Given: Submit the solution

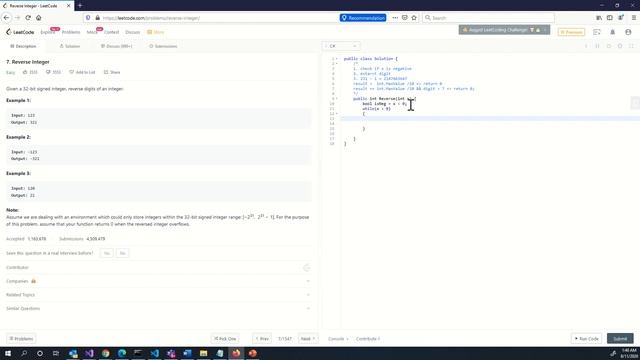Looking at the screenshot, I should (x=620, y=339).
